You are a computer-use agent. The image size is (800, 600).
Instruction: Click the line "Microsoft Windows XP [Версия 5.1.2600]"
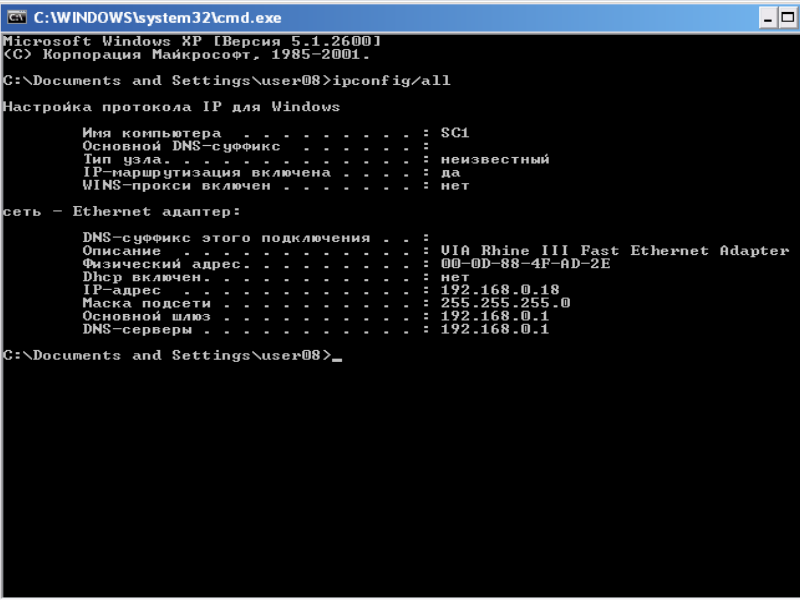192,41
